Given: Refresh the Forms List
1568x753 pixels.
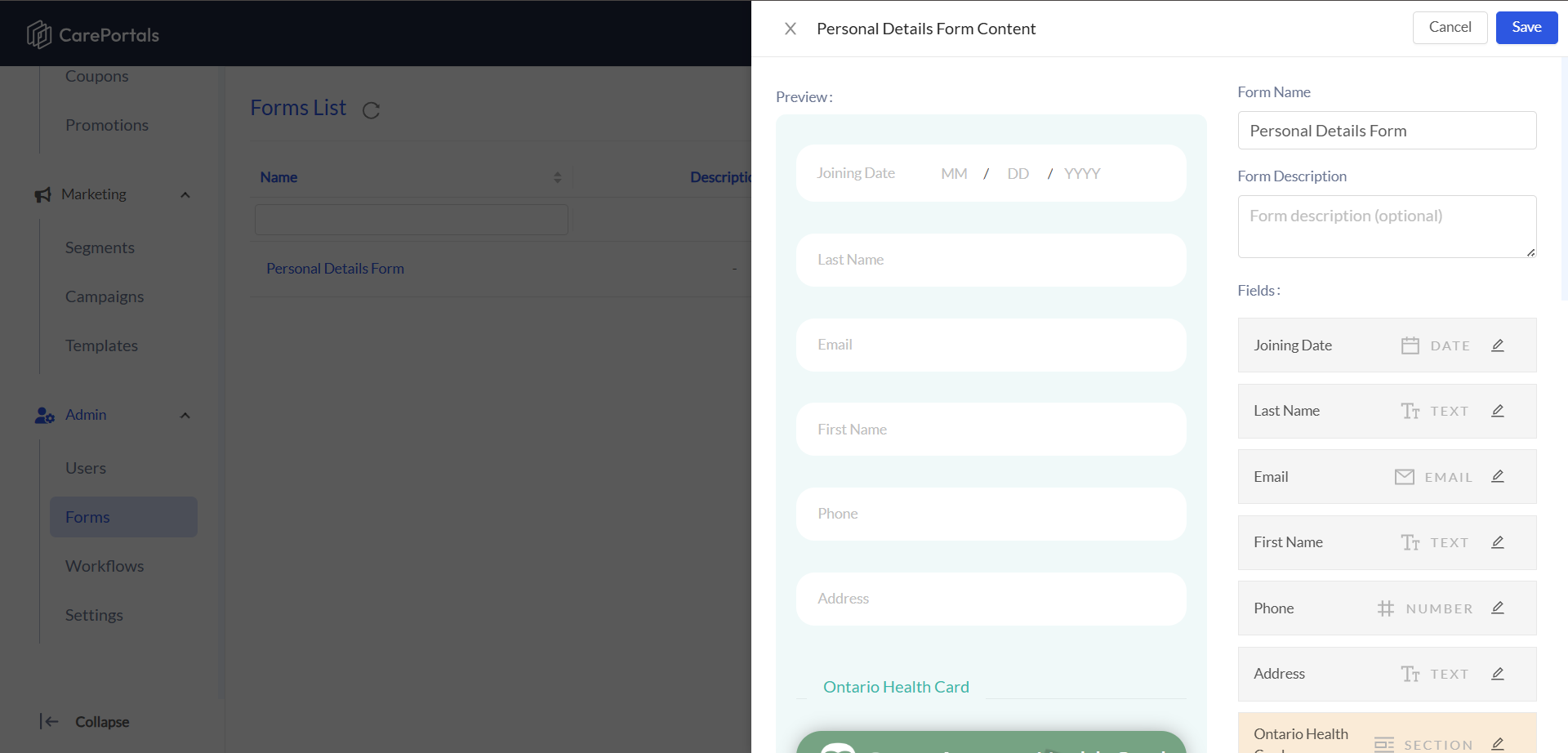Looking at the screenshot, I should pos(371,110).
